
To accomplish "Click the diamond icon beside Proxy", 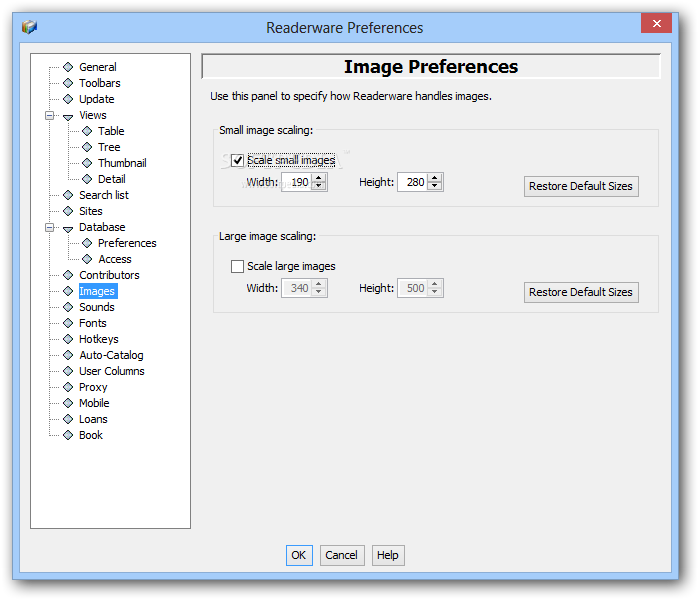I will pyautogui.click(x=68, y=387).
